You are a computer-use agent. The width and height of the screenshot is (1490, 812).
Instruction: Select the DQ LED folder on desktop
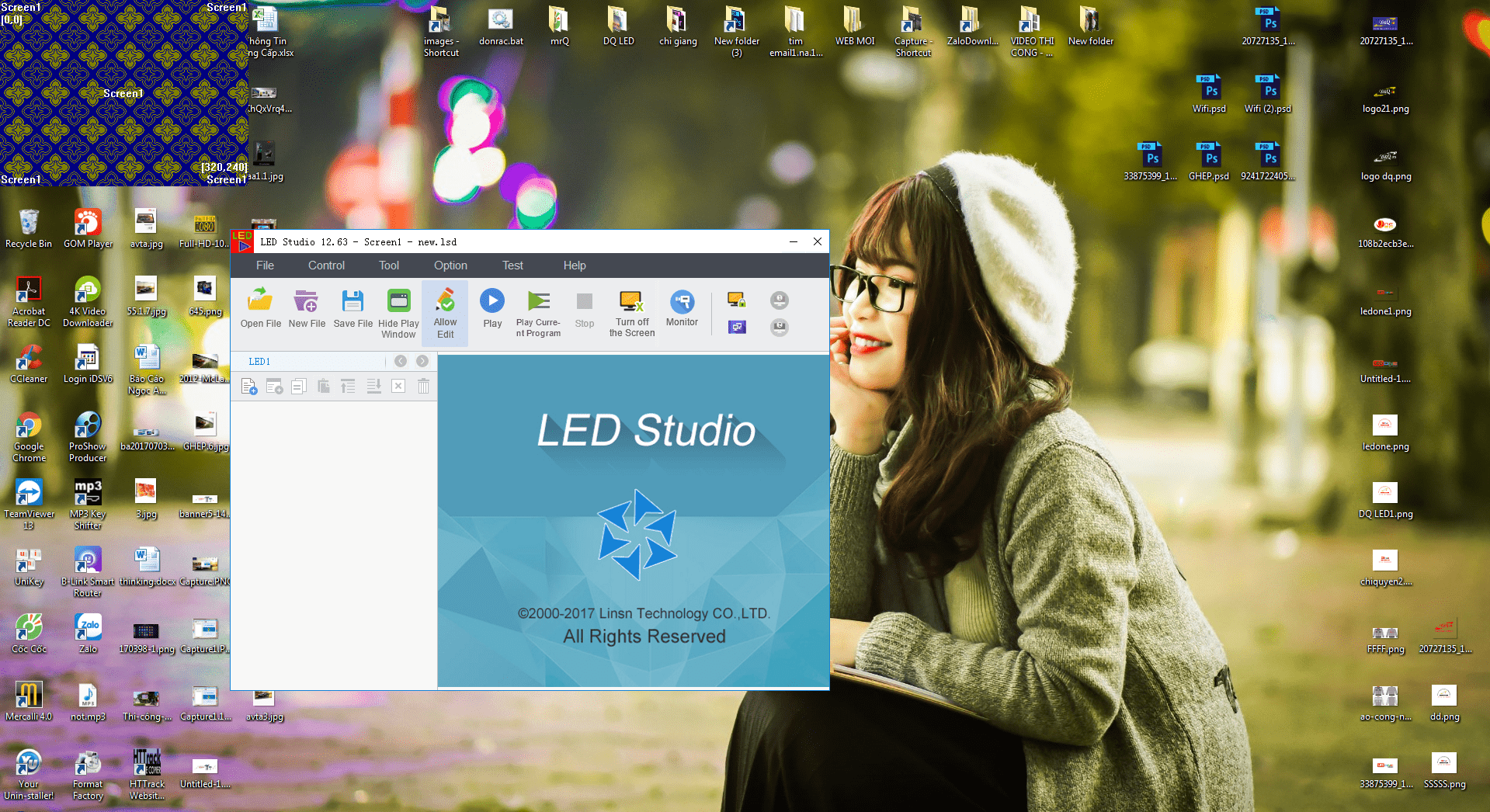coord(619,26)
